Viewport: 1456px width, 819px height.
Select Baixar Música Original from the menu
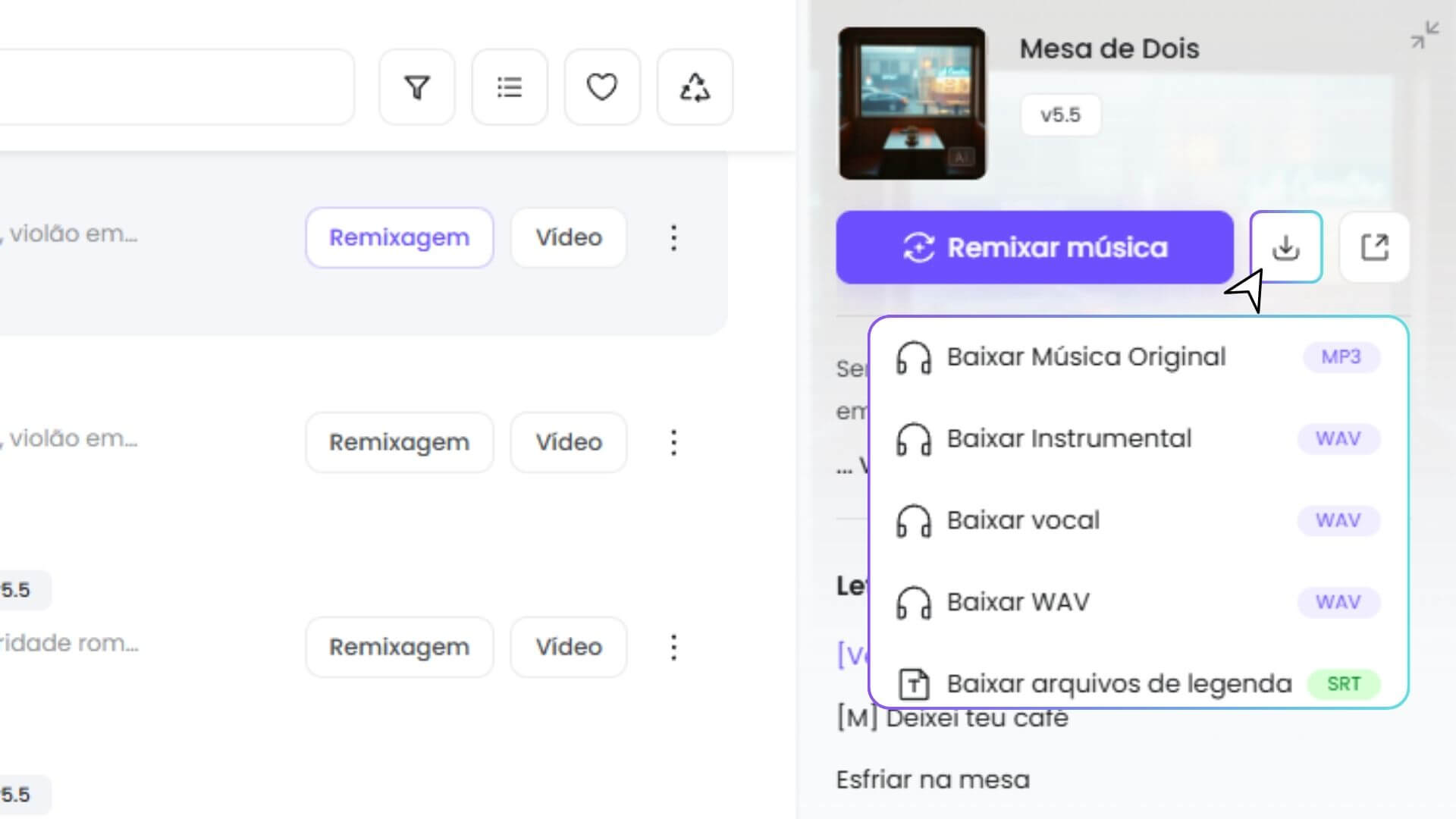point(1086,356)
